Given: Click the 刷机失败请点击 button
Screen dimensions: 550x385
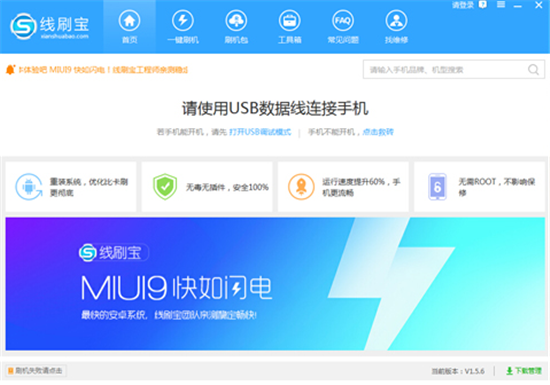Looking at the screenshot, I should (36, 371).
